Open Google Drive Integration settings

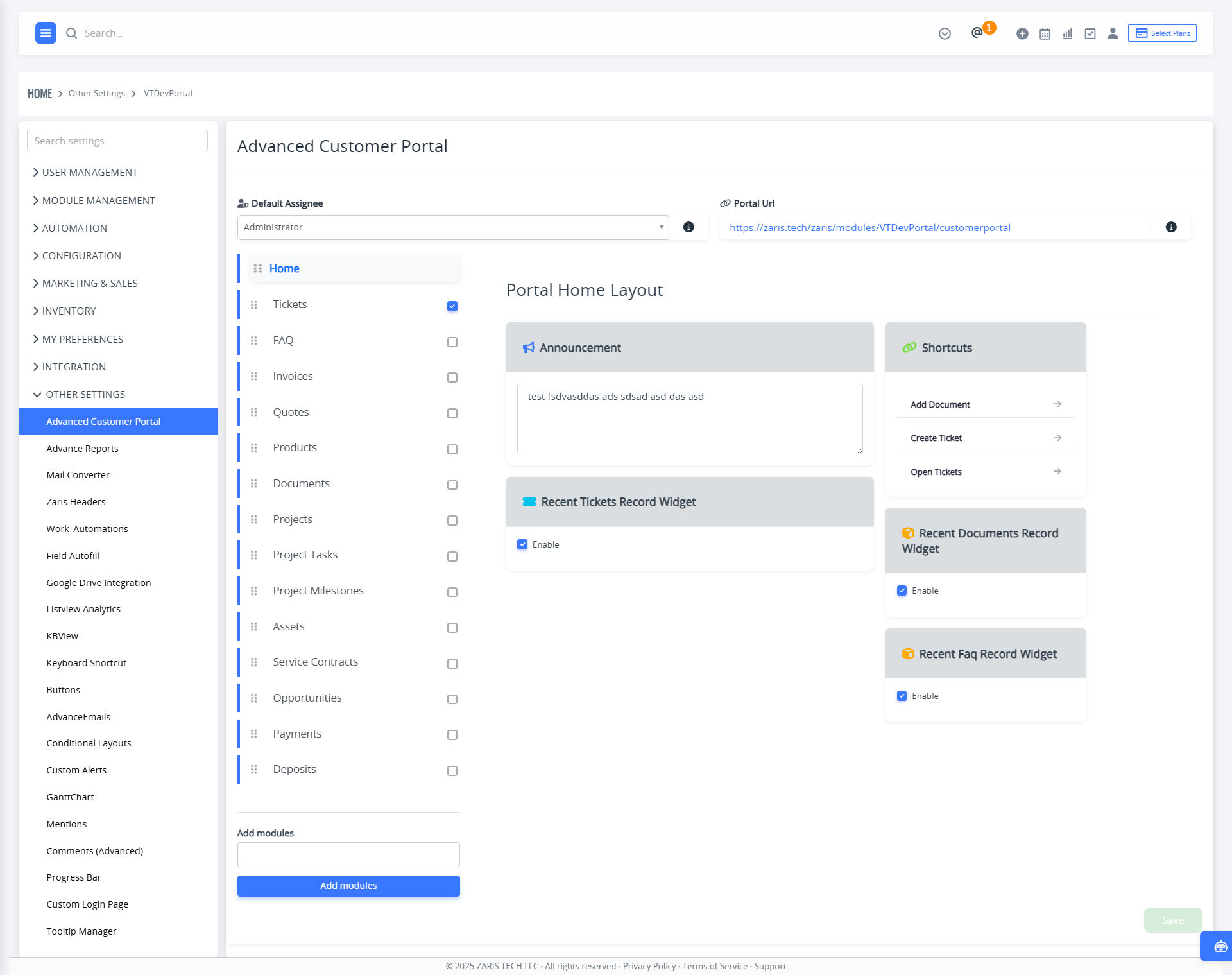99,583
